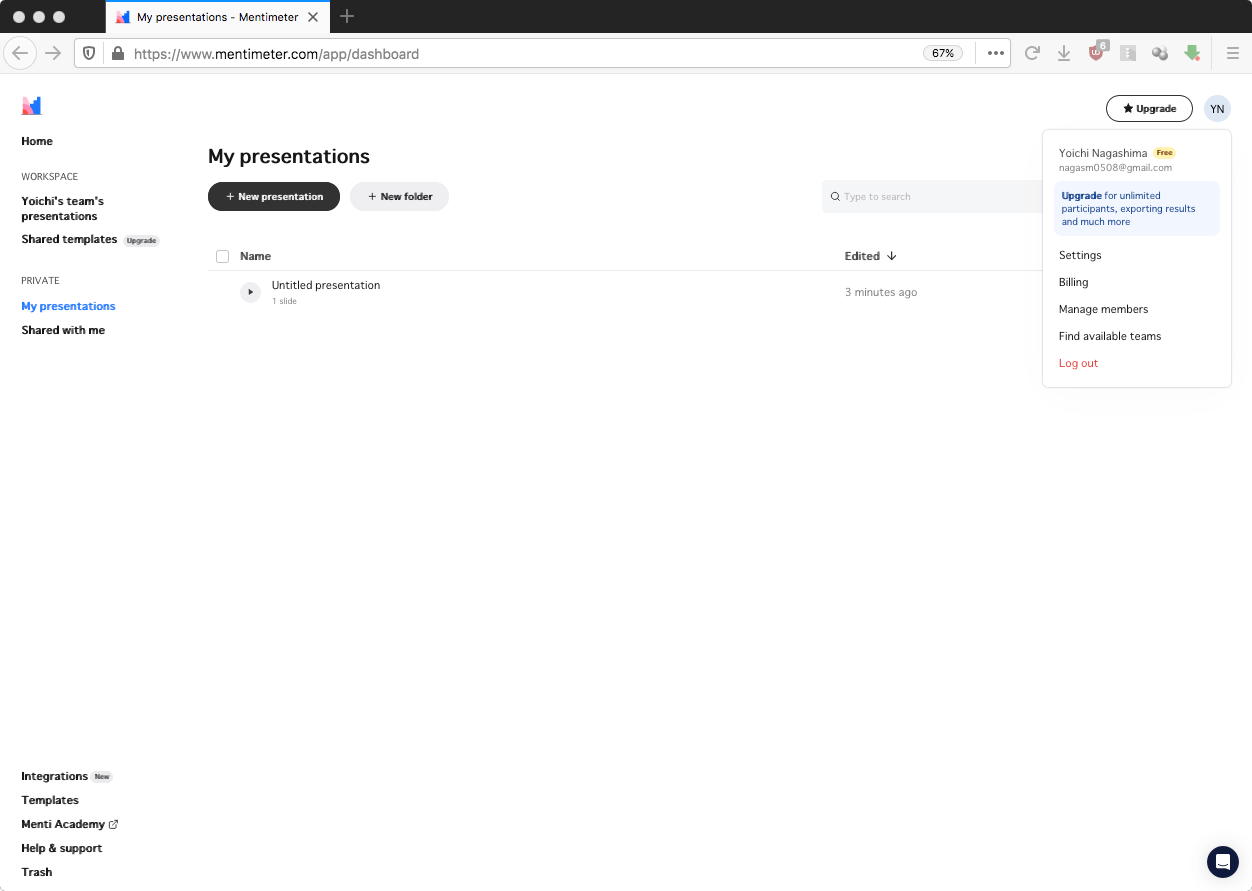Play the Untitled presentation

pos(250,292)
